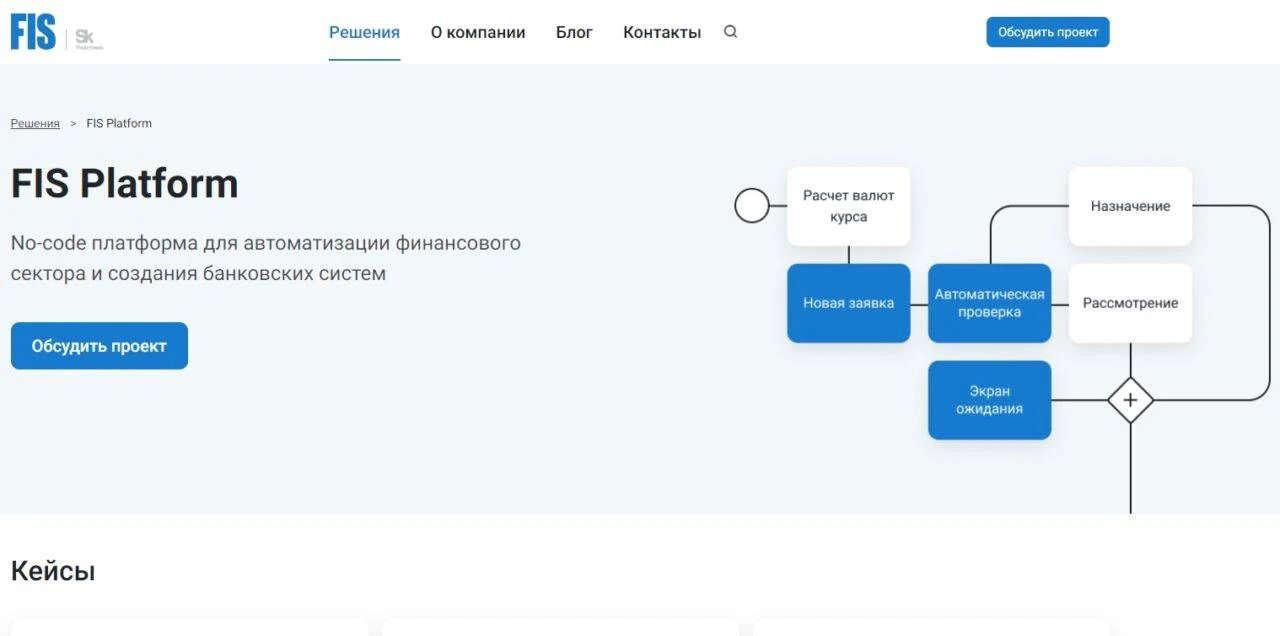Open the Решения menu item
The height and width of the screenshot is (636, 1280).
pos(364,32)
